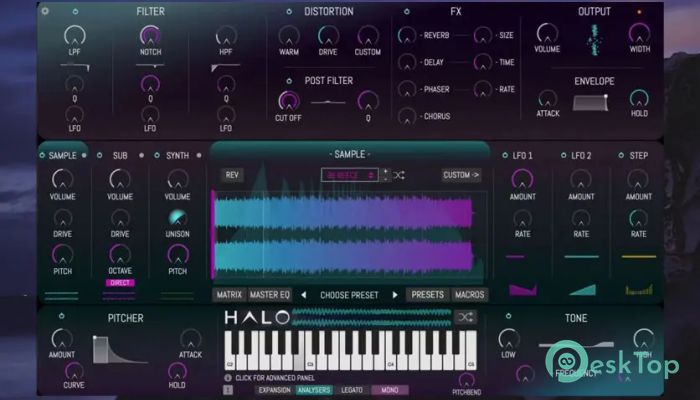This screenshot has width=700, height=400.
Task: Toggle the Filter section power button
Action: click(75, 11)
